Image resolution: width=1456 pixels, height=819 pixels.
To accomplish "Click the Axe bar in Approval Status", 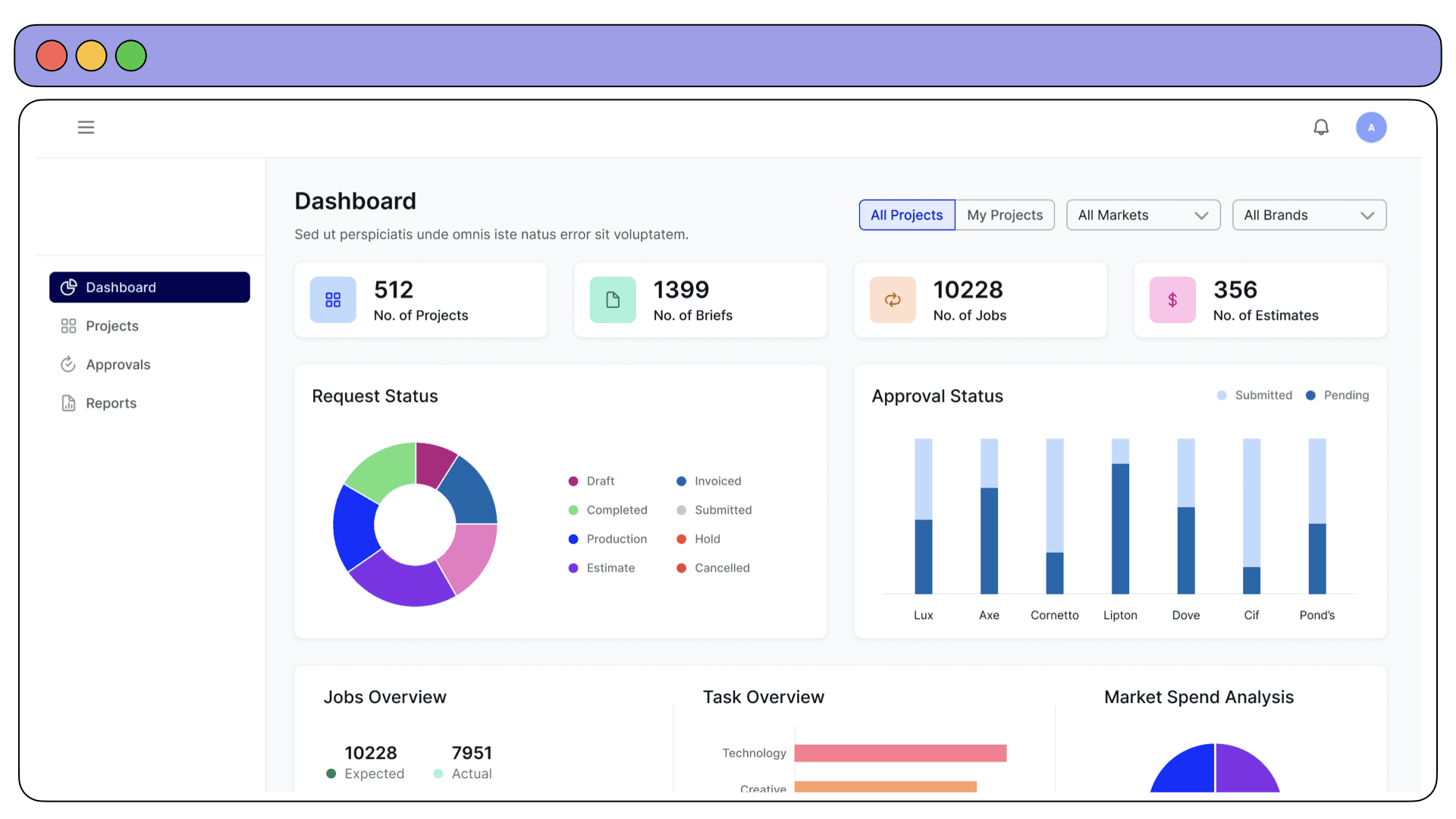I will point(989,516).
